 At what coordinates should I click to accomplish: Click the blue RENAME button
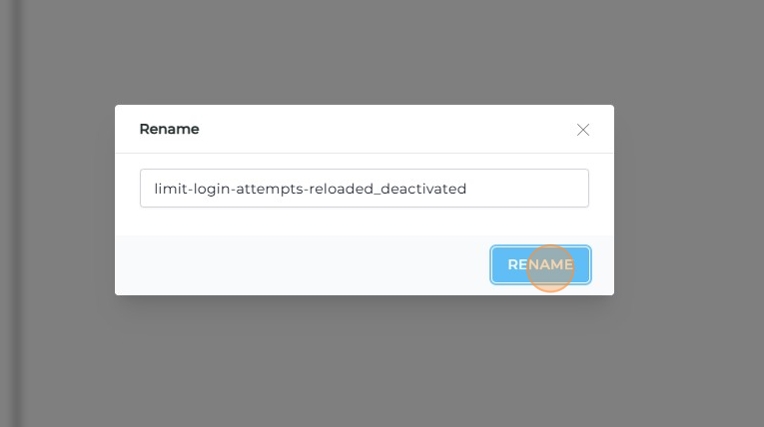(540, 265)
